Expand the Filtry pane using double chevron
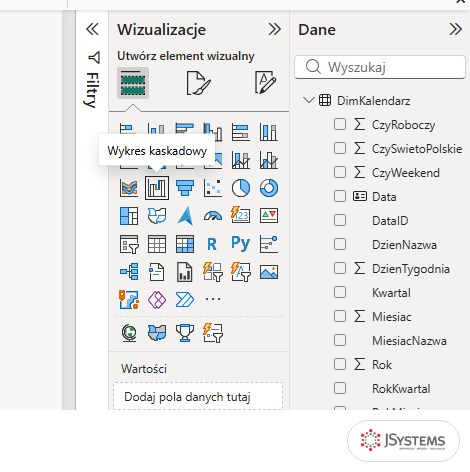 pyautogui.click(x=92, y=29)
